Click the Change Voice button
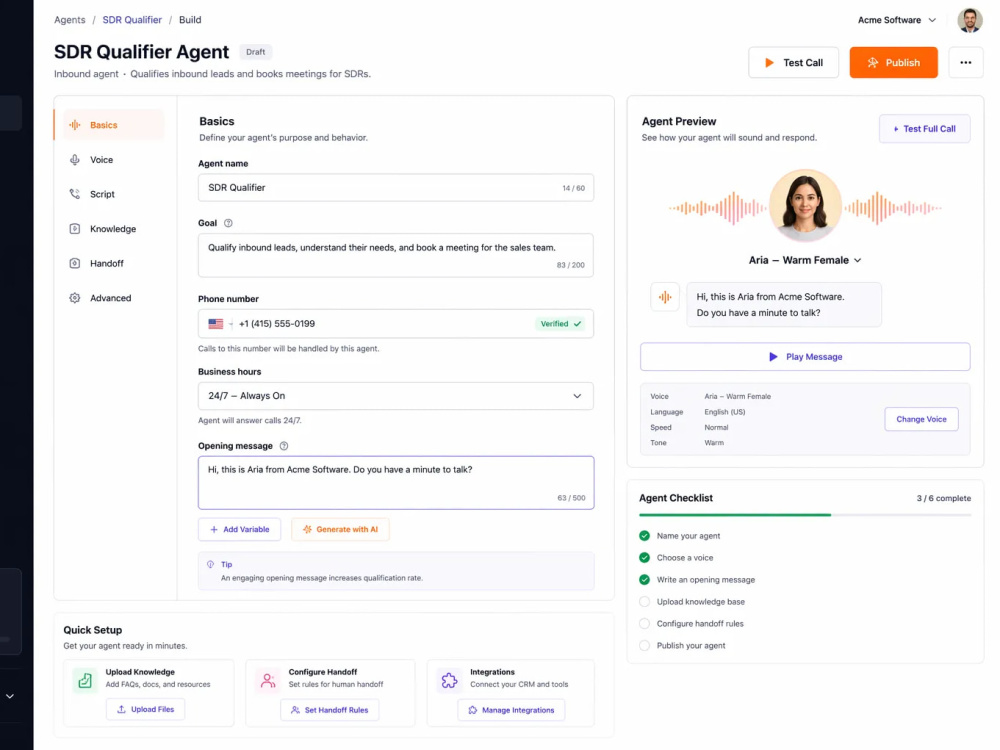The width and height of the screenshot is (1000, 750). [921, 419]
